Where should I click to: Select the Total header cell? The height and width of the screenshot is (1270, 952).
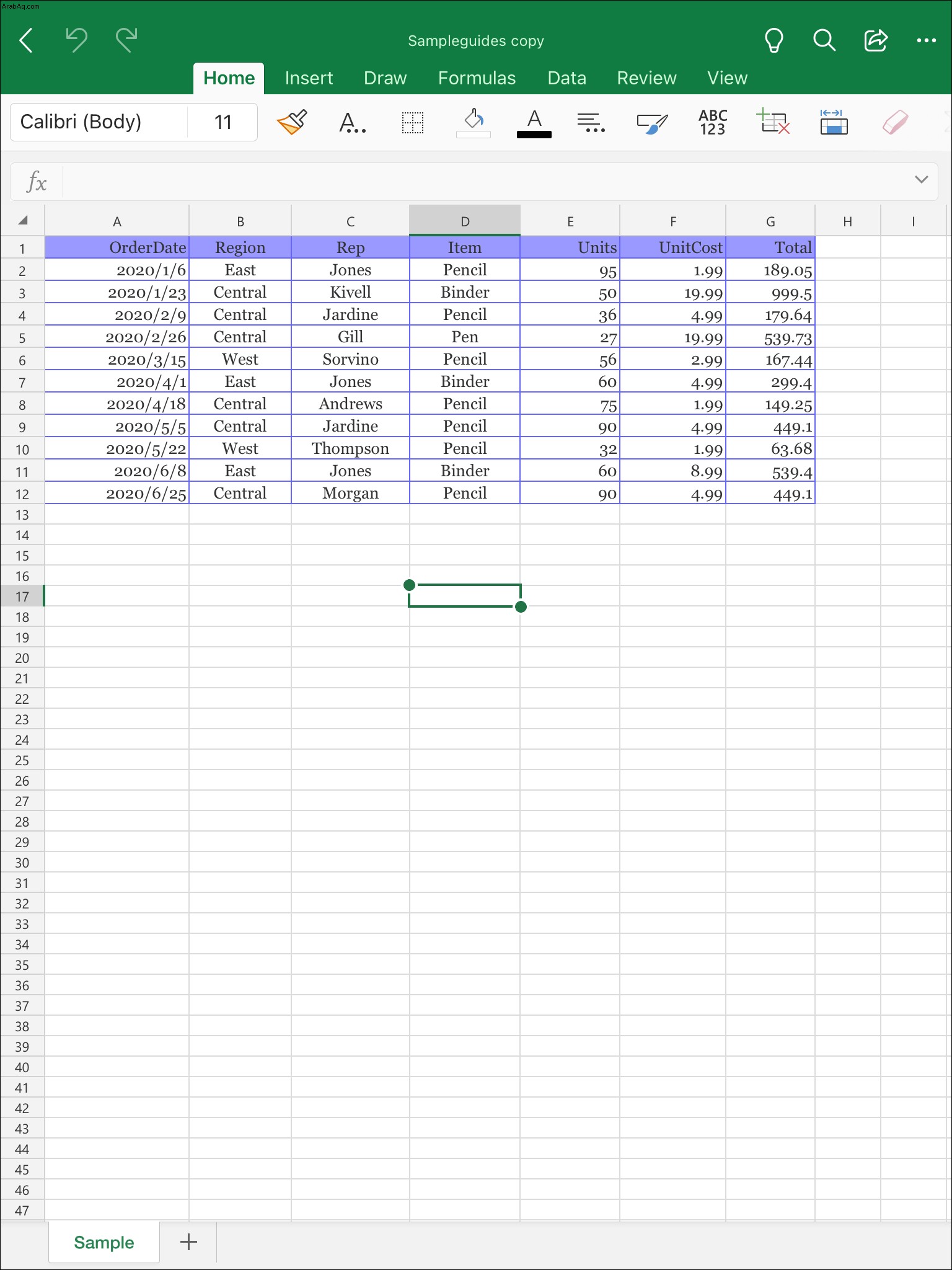[x=770, y=247]
